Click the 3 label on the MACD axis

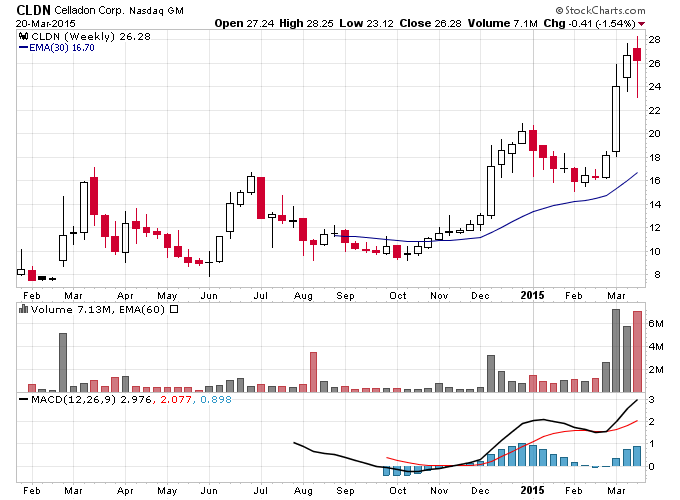651,399
